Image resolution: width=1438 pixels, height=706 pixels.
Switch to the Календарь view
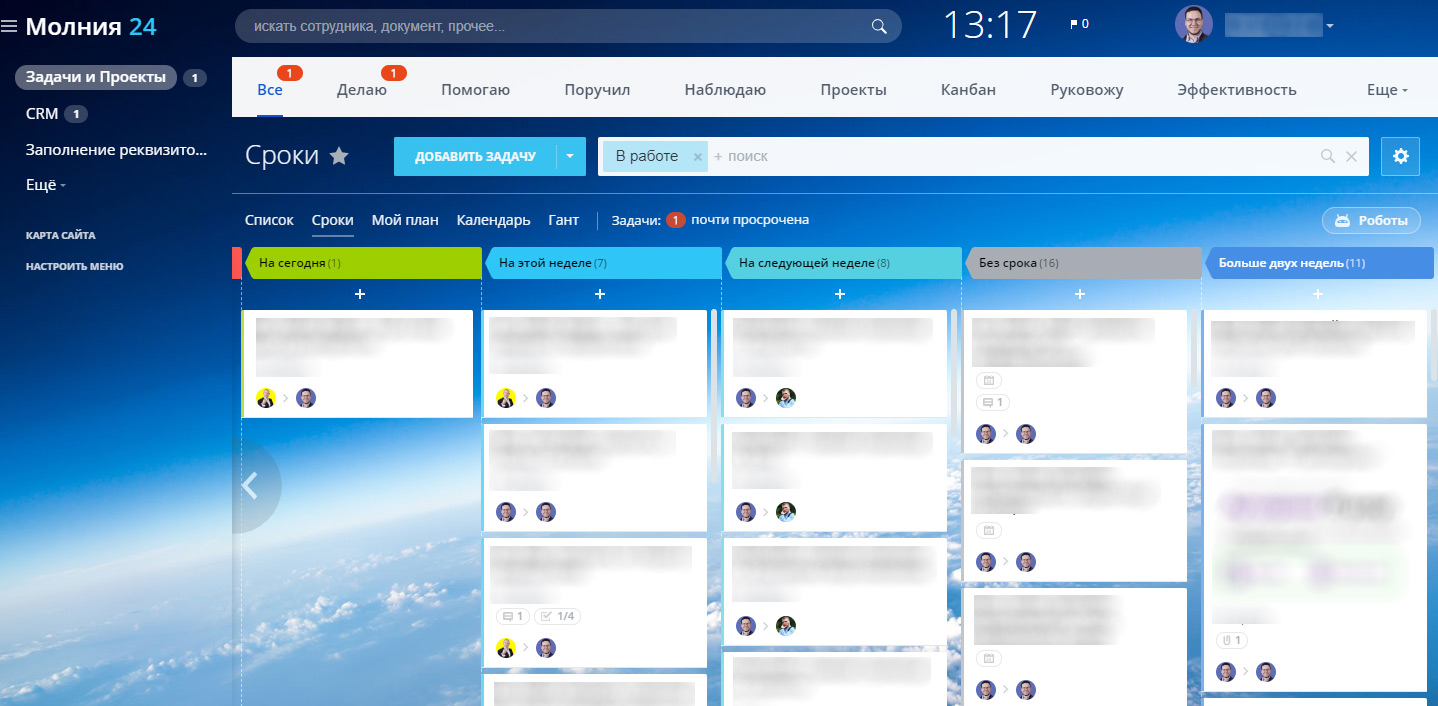coord(494,220)
